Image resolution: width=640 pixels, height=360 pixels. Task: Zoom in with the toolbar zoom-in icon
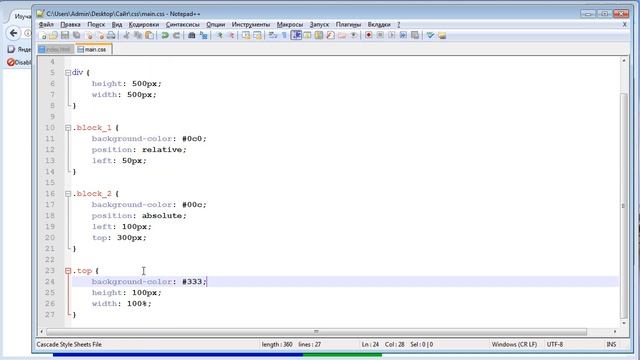220,36
